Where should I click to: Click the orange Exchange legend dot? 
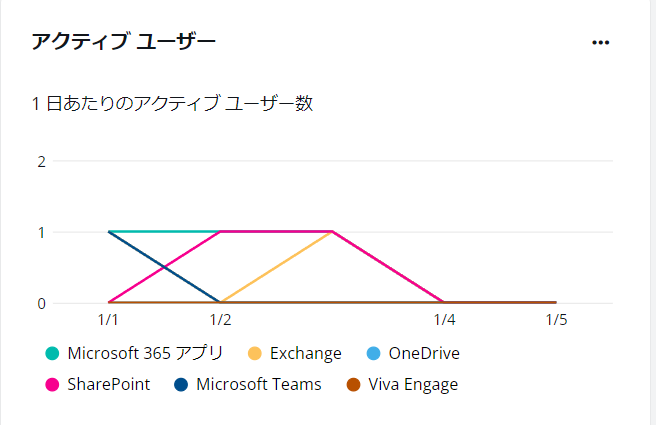click(x=255, y=353)
